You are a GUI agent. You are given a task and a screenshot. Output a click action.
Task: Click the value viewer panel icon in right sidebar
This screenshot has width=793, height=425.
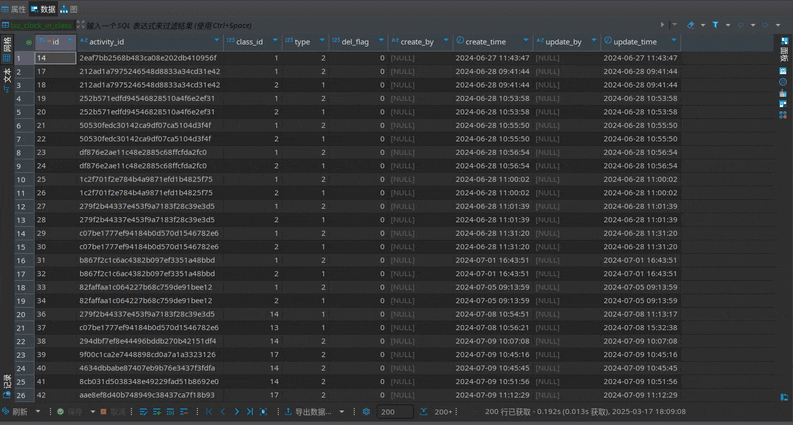tap(783, 71)
